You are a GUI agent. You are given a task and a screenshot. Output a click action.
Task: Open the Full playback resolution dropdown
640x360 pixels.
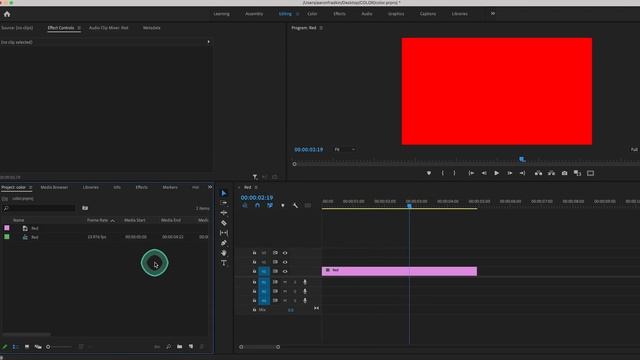tap(635, 150)
